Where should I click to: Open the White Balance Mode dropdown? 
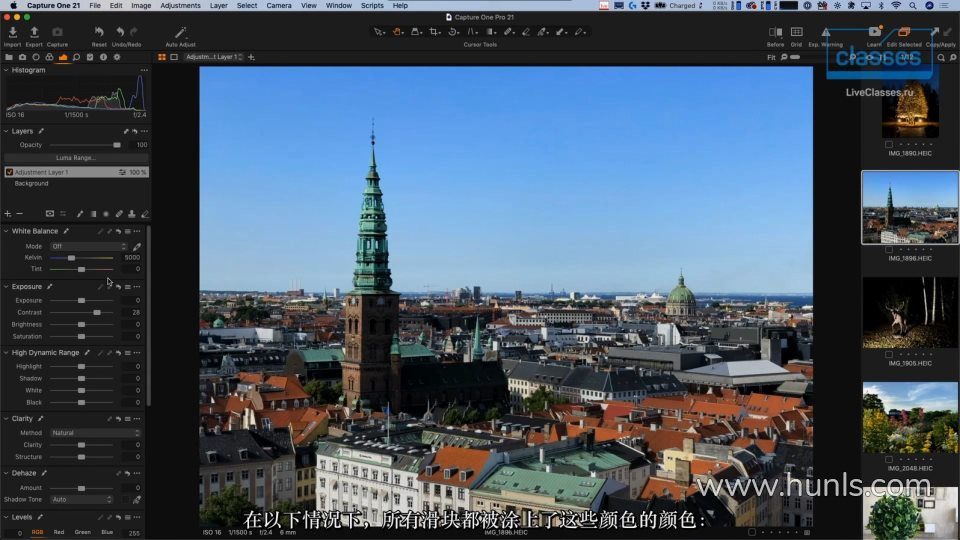[90, 246]
